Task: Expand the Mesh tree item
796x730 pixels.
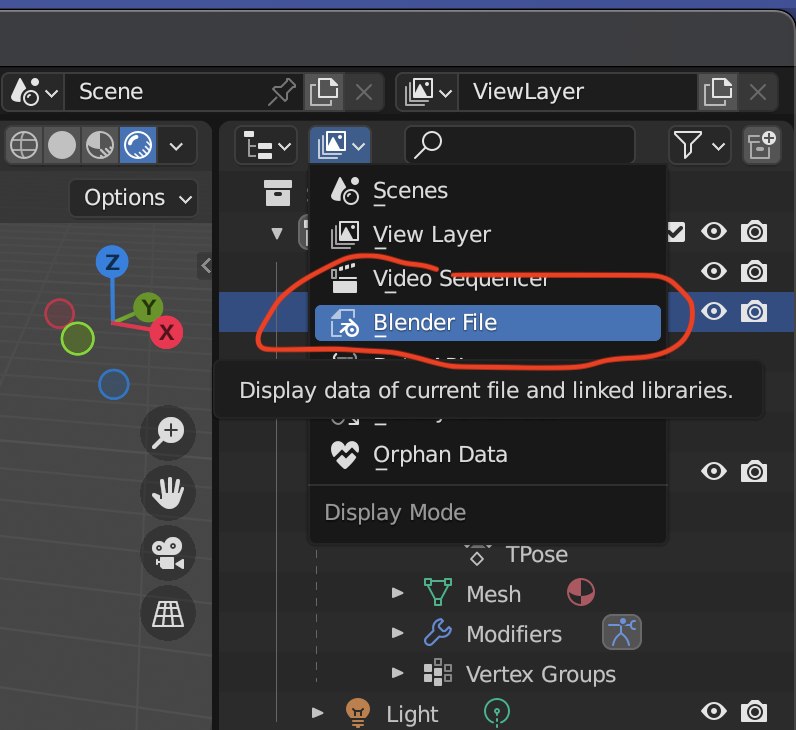Action: tap(397, 593)
